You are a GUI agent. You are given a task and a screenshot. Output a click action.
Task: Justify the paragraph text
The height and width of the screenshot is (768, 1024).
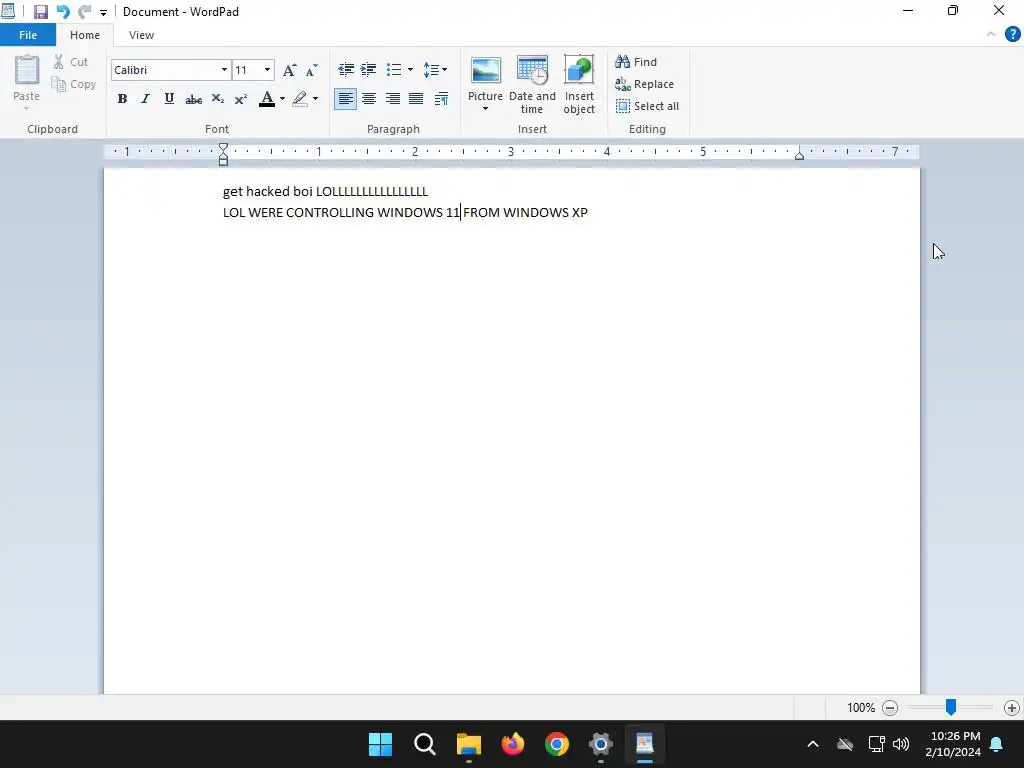click(416, 99)
